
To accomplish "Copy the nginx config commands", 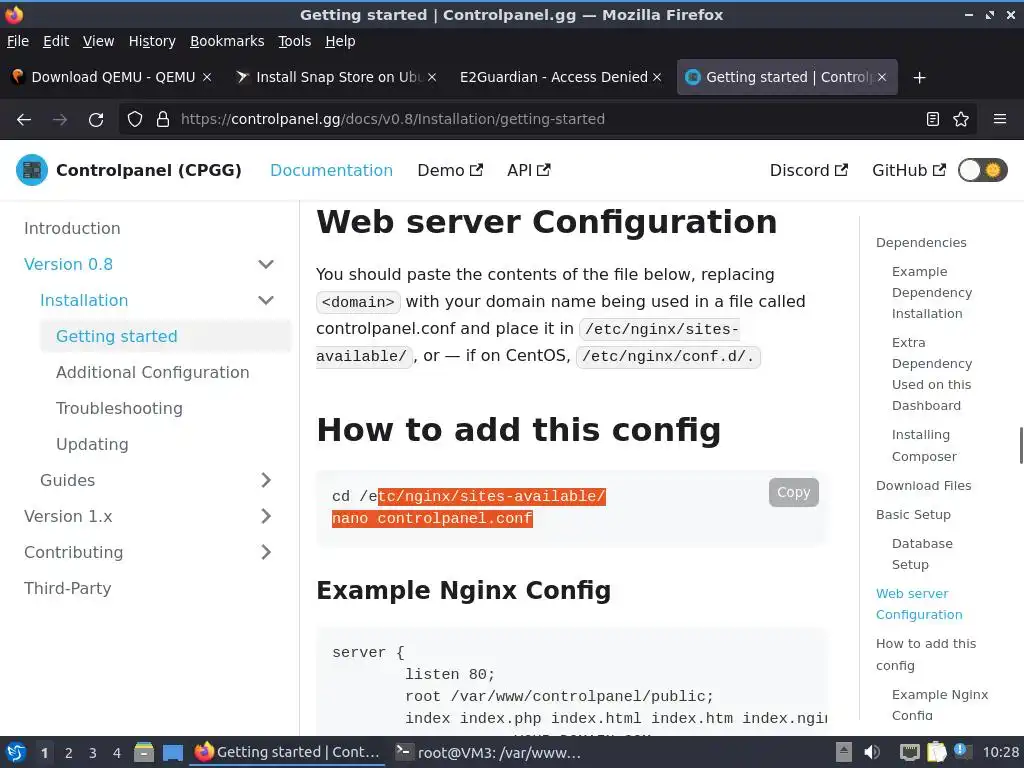I will 793,492.
